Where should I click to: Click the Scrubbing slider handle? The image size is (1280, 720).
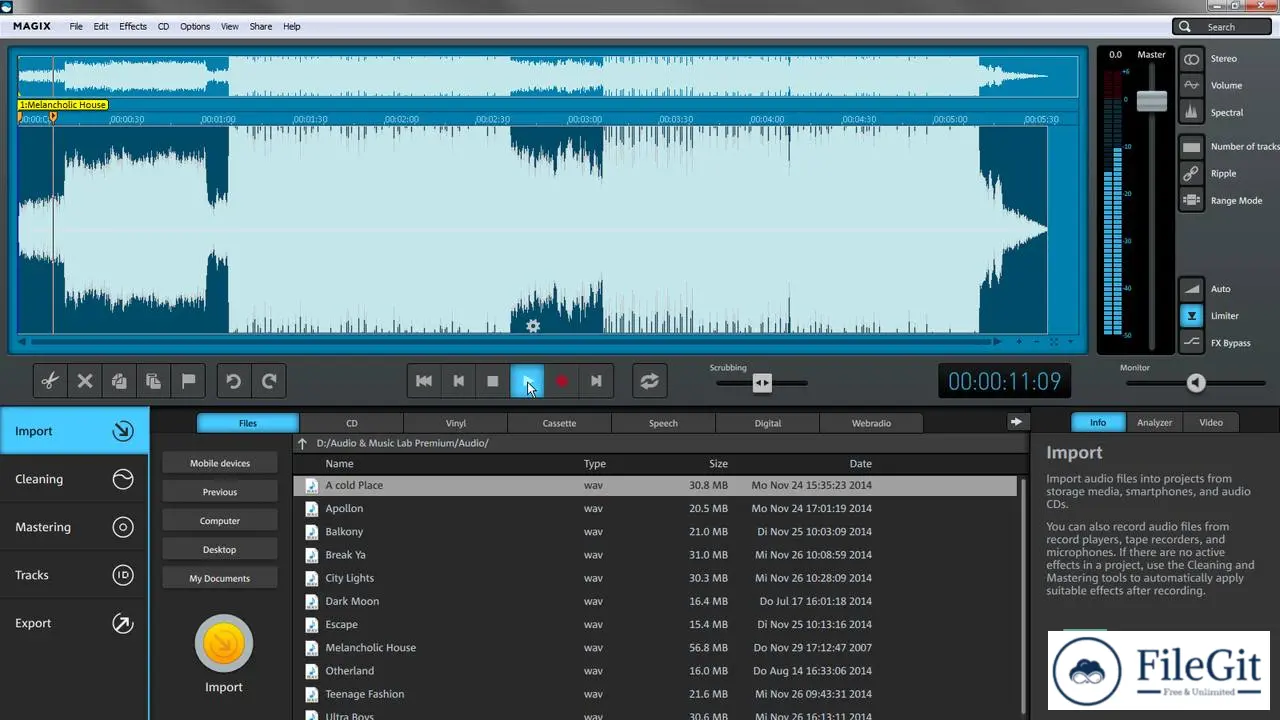[x=762, y=383]
